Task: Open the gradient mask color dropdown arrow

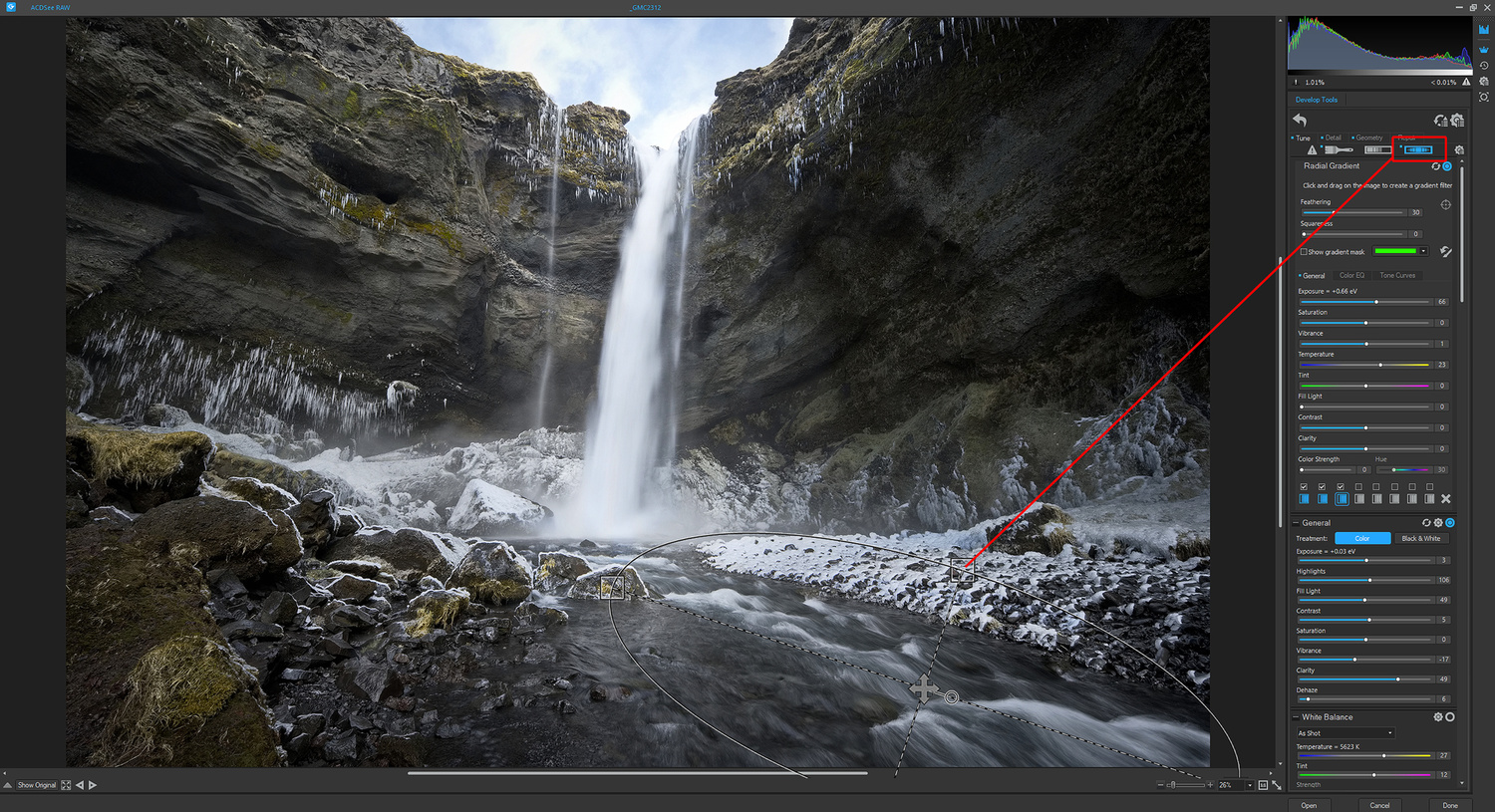Action: pyautogui.click(x=1423, y=251)
